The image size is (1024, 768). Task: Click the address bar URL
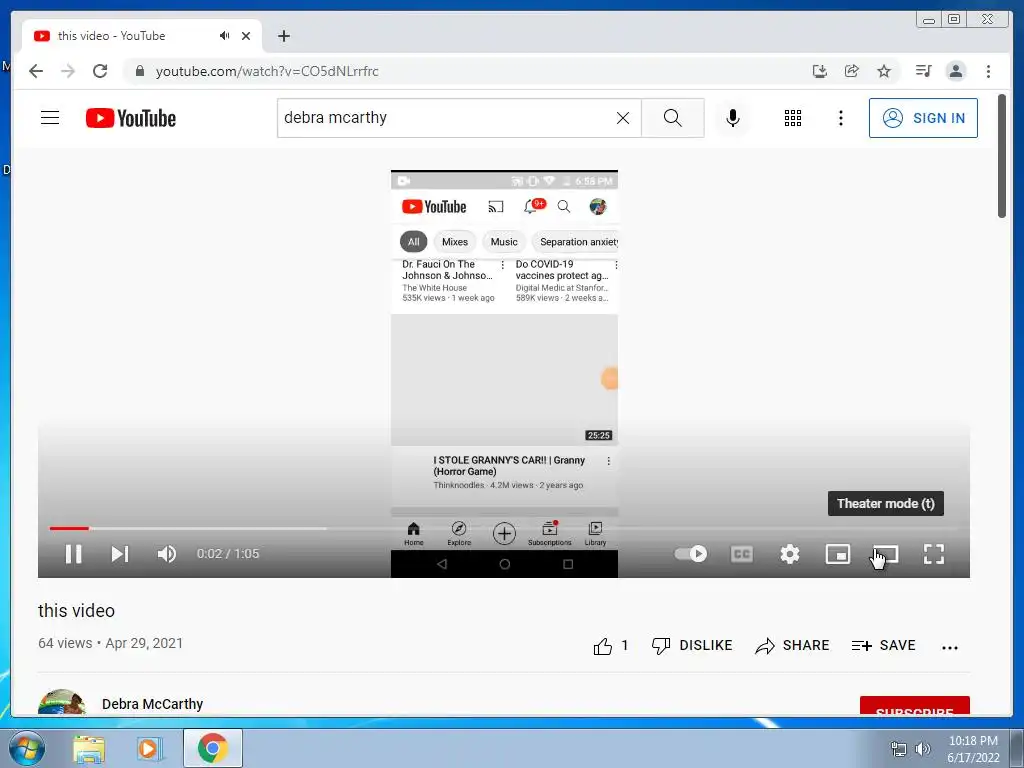click(x=267, y=71)
